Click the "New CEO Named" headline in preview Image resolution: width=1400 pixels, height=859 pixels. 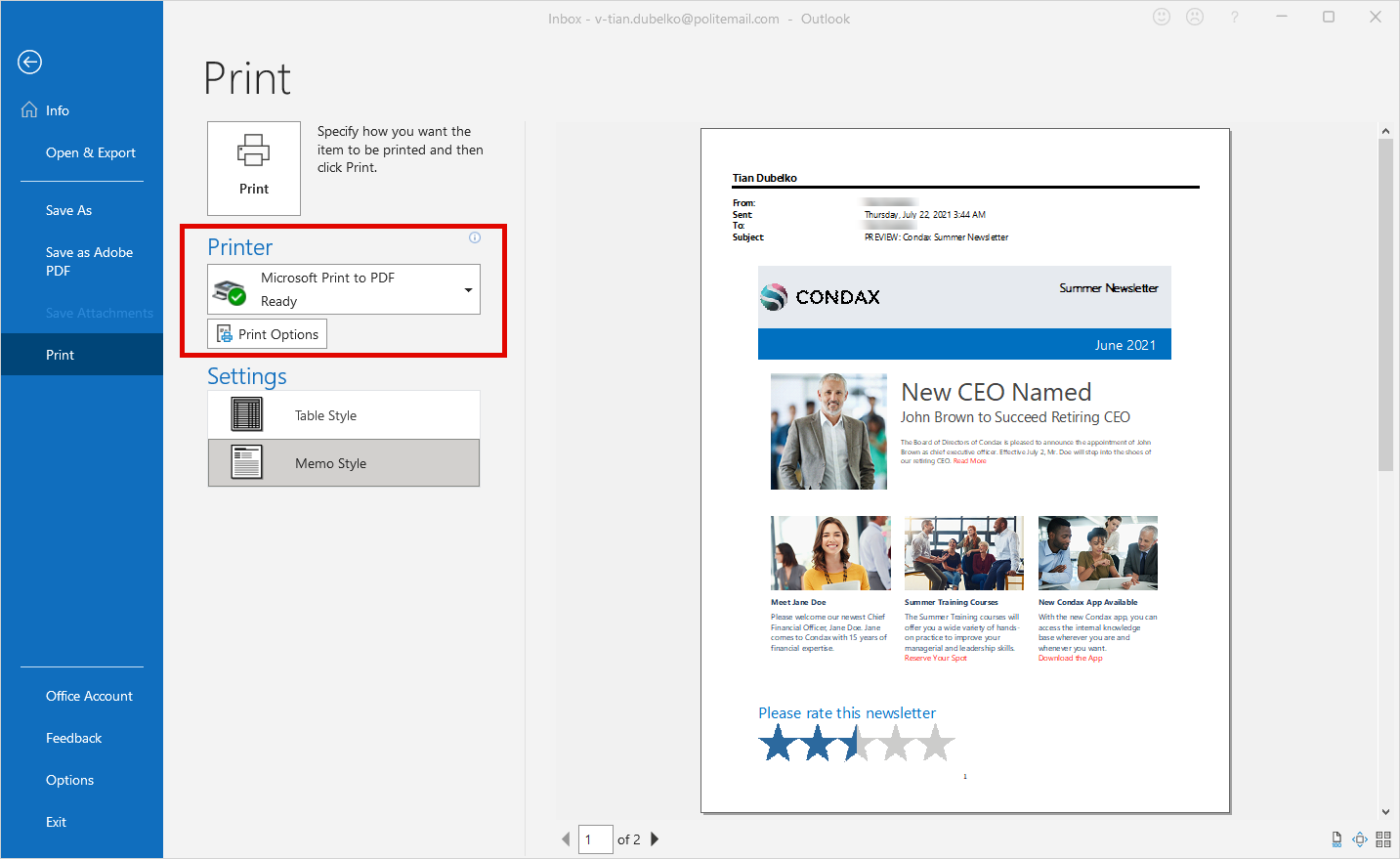(x=997, y=392)
